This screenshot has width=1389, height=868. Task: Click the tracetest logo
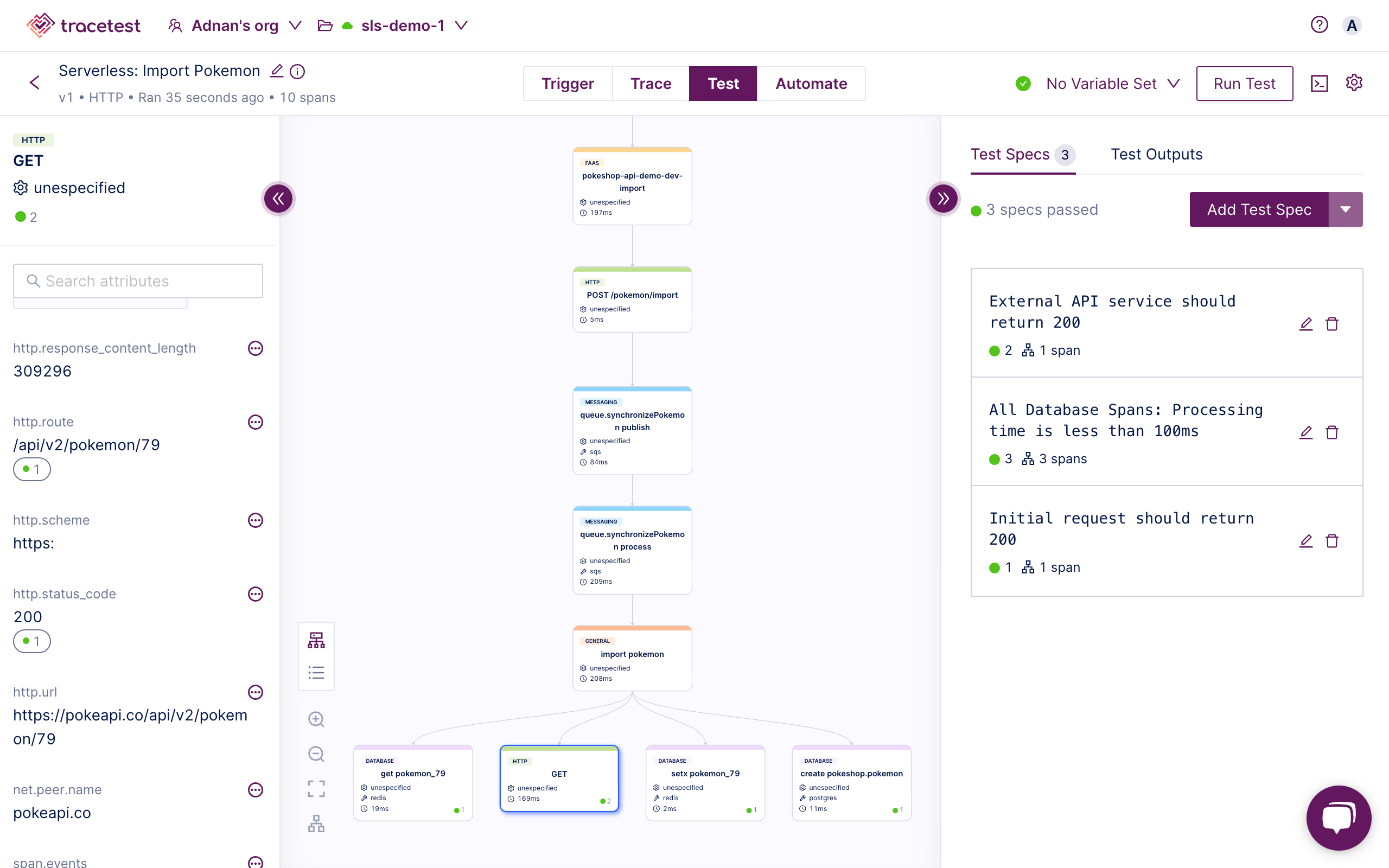tap(83, 25)
